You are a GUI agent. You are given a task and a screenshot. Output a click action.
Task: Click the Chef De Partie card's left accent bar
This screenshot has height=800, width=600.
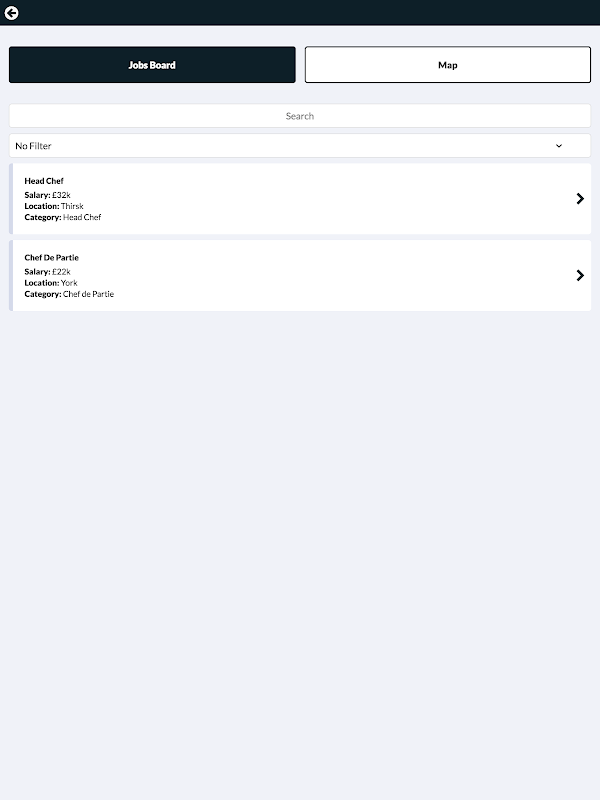(11, 276)
